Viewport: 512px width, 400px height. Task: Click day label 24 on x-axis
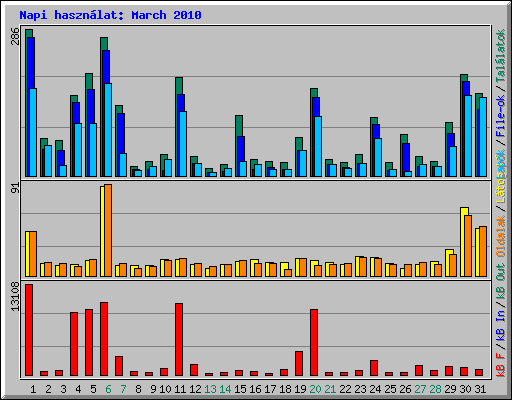point(375,389)
